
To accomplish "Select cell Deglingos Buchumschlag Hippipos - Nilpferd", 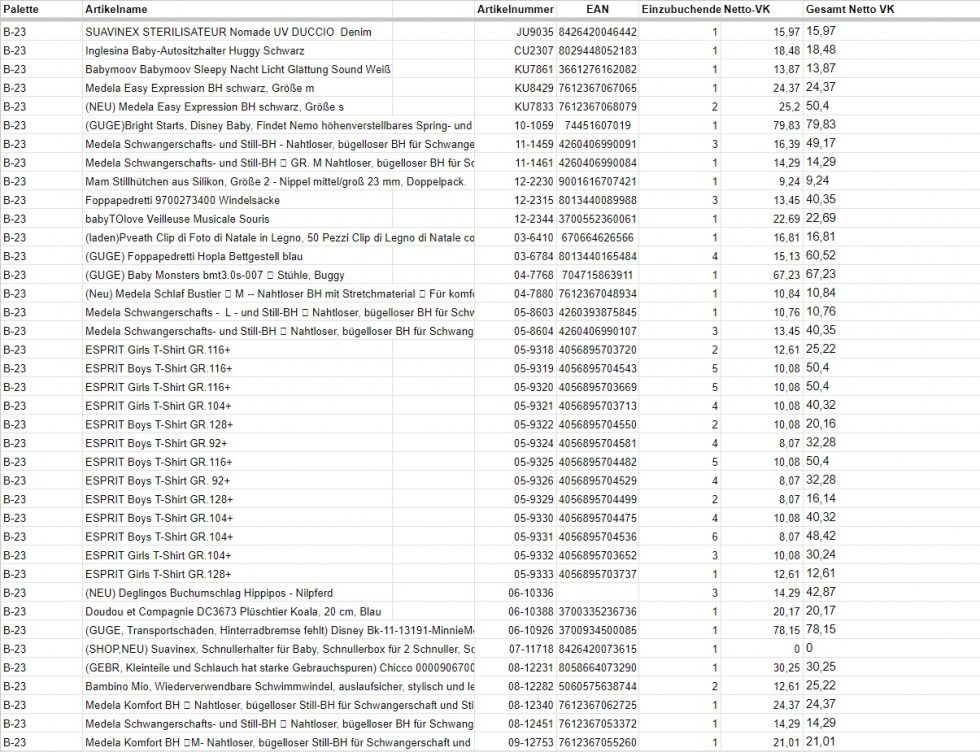I will [209, 593].
